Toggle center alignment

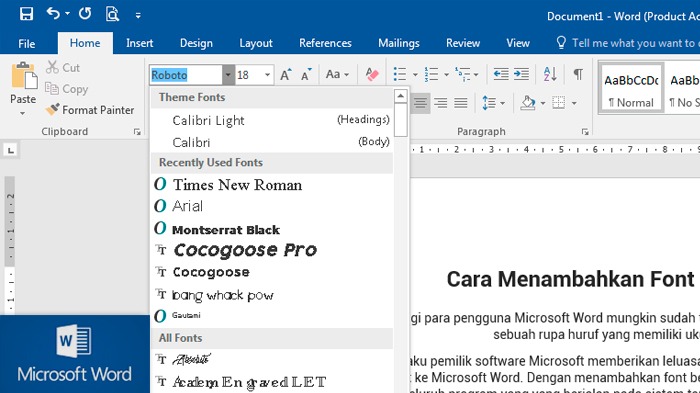tap(420, 103)
